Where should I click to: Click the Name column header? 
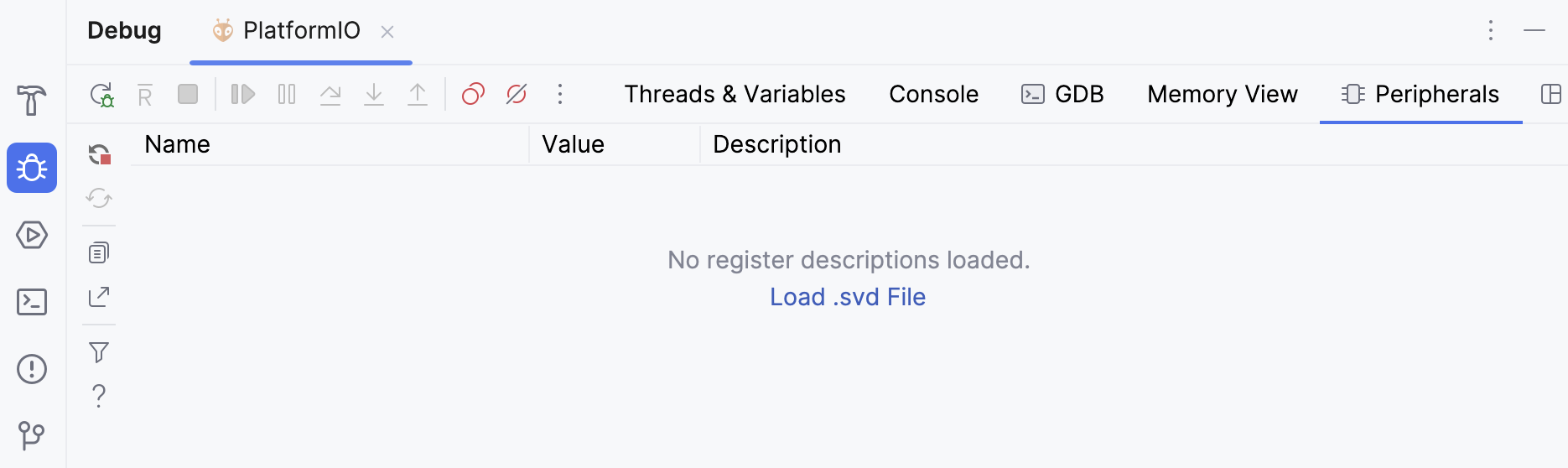tap(178, 144)
